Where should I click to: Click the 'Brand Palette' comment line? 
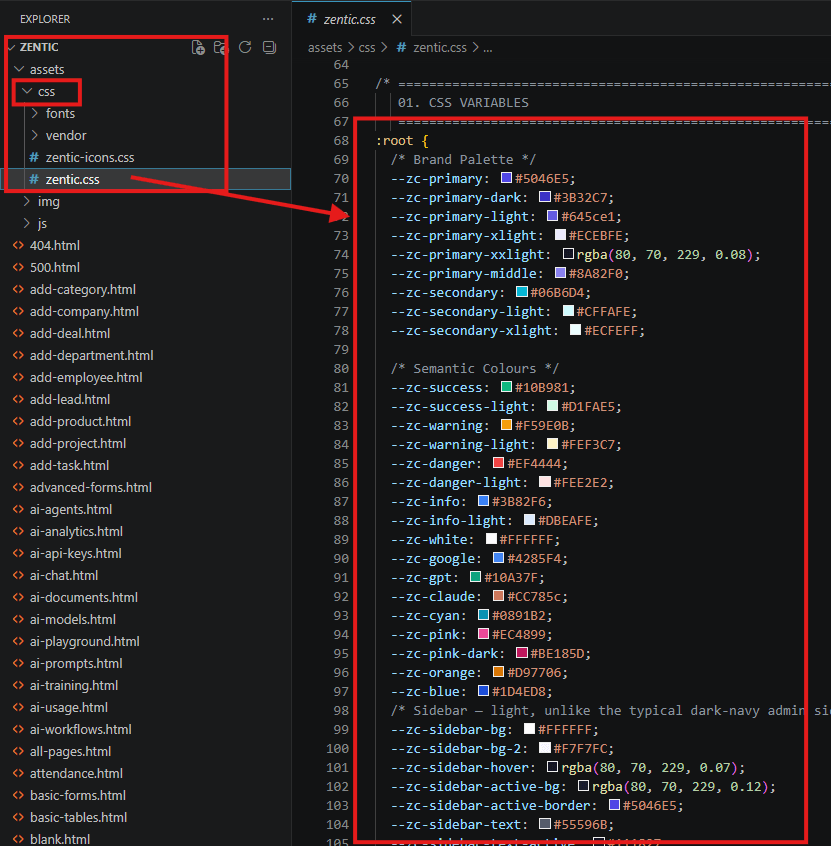463,160
